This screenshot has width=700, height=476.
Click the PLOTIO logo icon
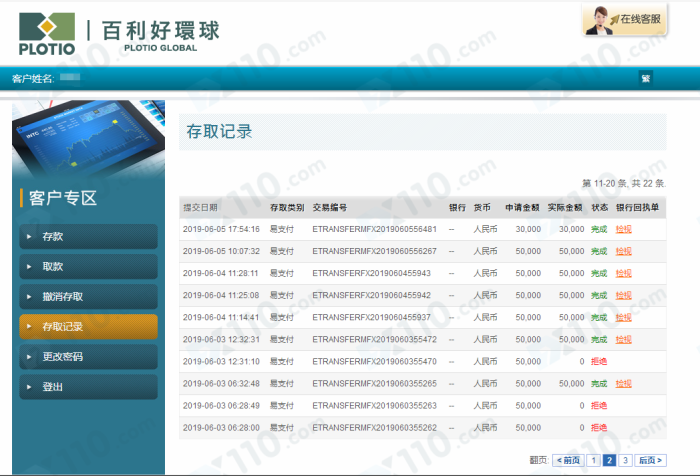[x=46, y=28]
